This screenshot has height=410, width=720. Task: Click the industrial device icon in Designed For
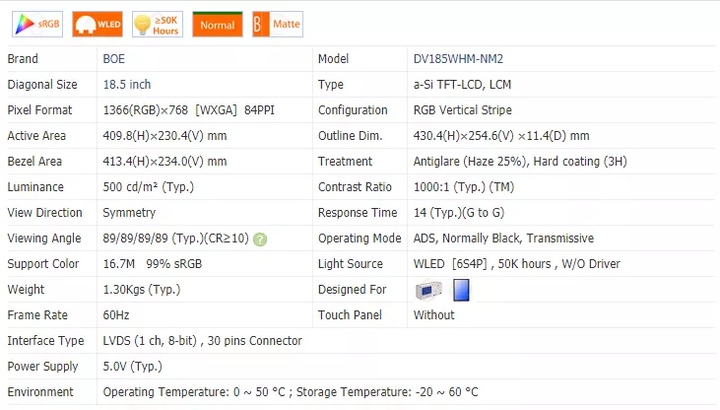coord(430,290)
